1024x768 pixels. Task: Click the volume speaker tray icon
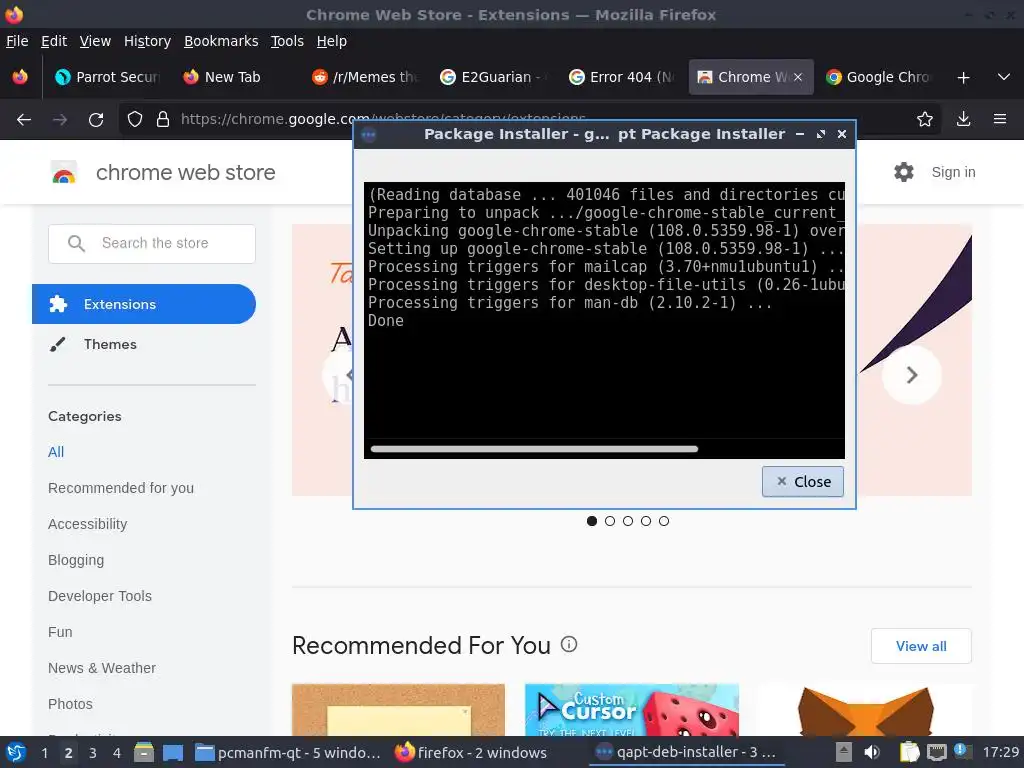pyautogui.click(x=872, y=752)
